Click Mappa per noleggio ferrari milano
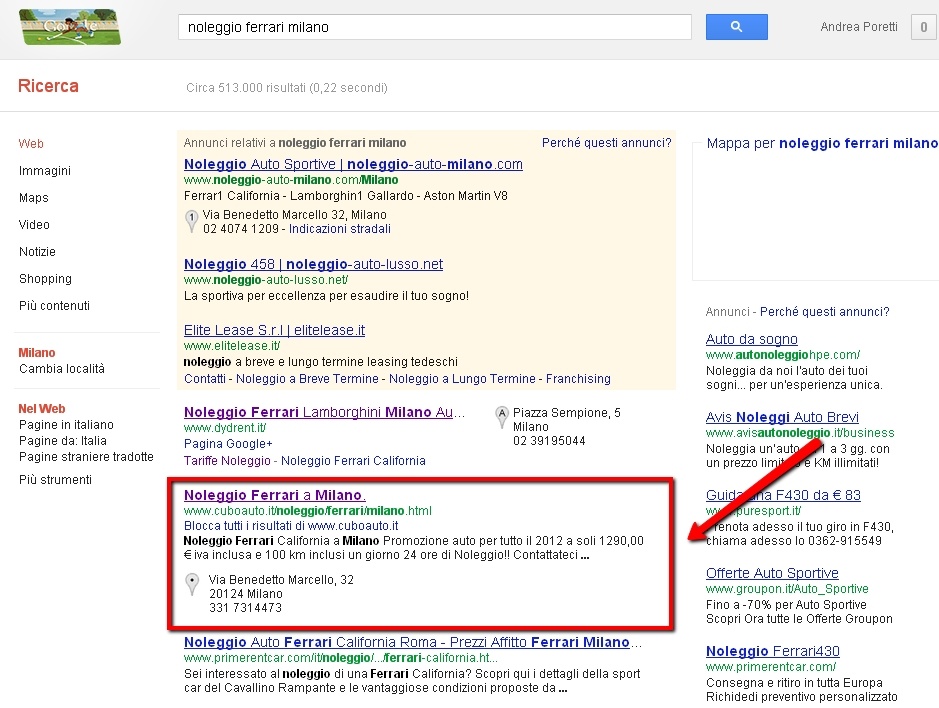The height and width of the screenshot is (708, 939). tap(822, 143)
